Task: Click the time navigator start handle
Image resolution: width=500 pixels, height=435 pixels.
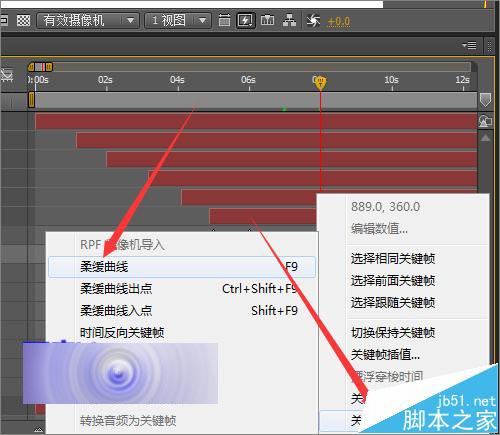Action: (x=31, y=67)
